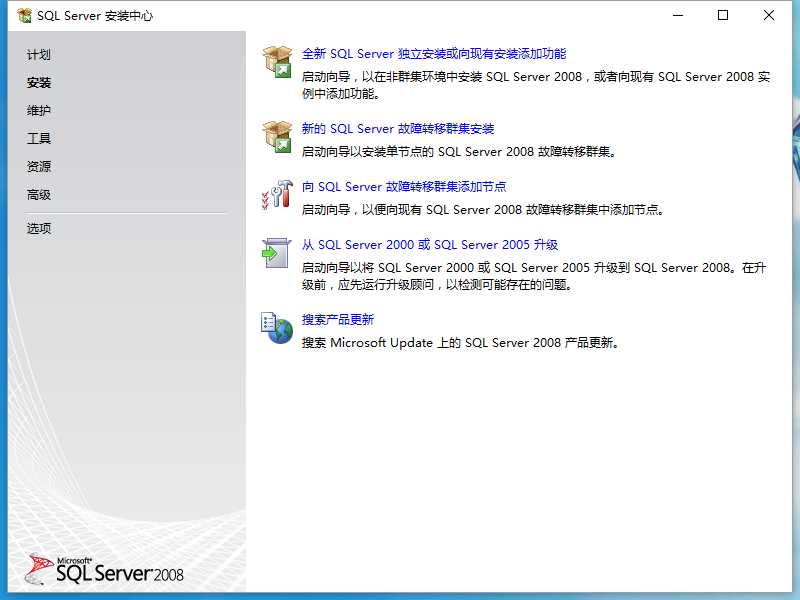The height and width of the screenshot is (600, 800).
Task: Switch to the 资源 section
Action: (39, 166)
